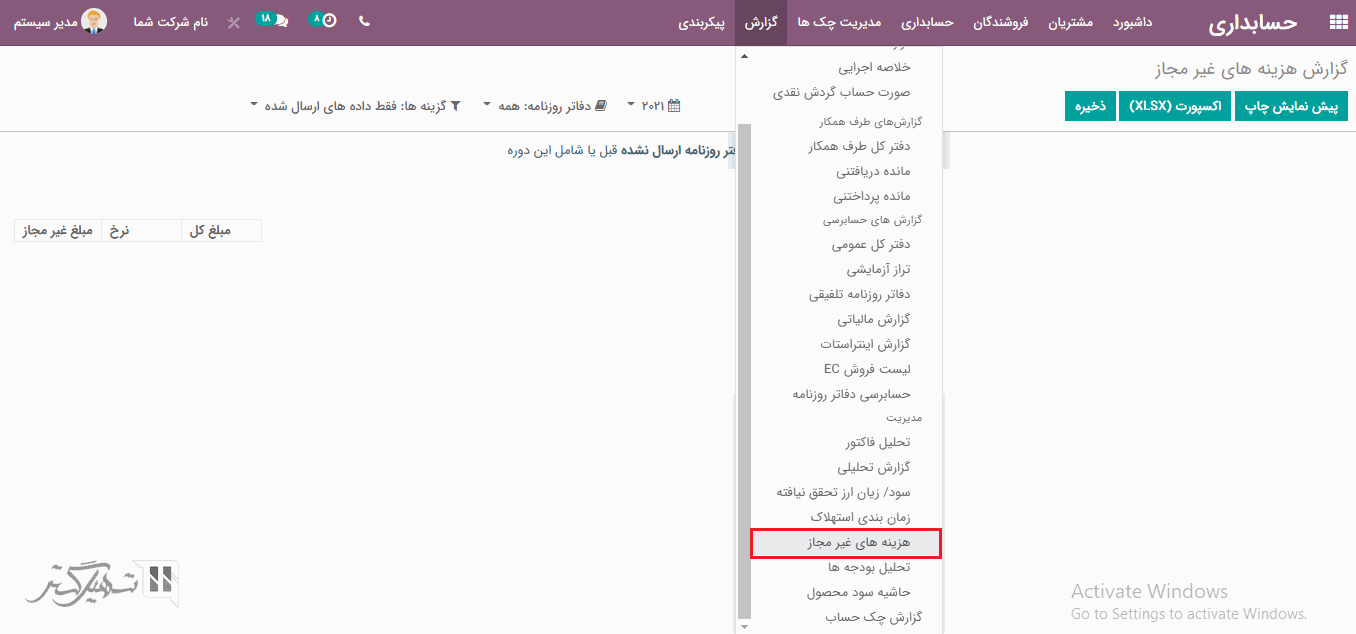Select هزینه های غیر مجاز menu entry
The height and width of the screenshot is (634, 1356).
(845, 543)
